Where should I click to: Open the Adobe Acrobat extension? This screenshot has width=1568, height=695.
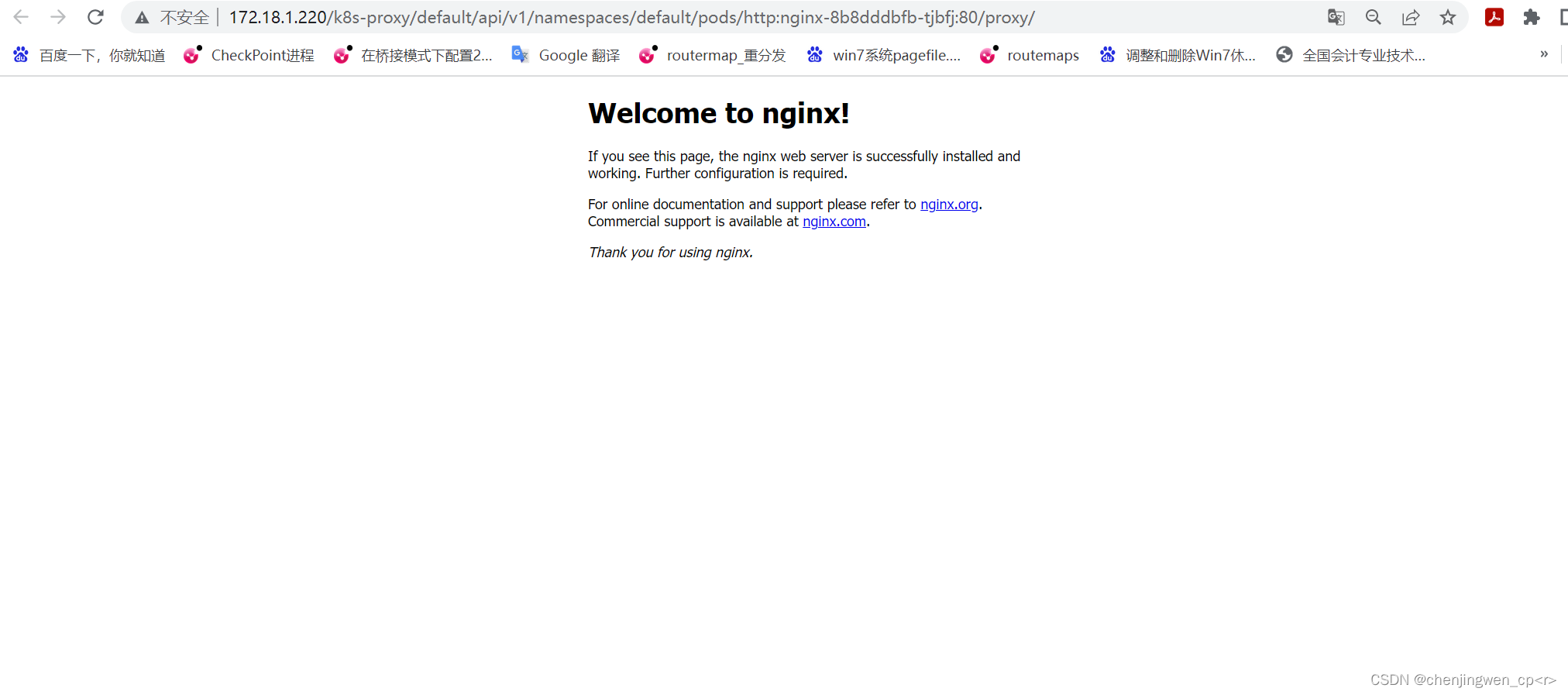1494,17
